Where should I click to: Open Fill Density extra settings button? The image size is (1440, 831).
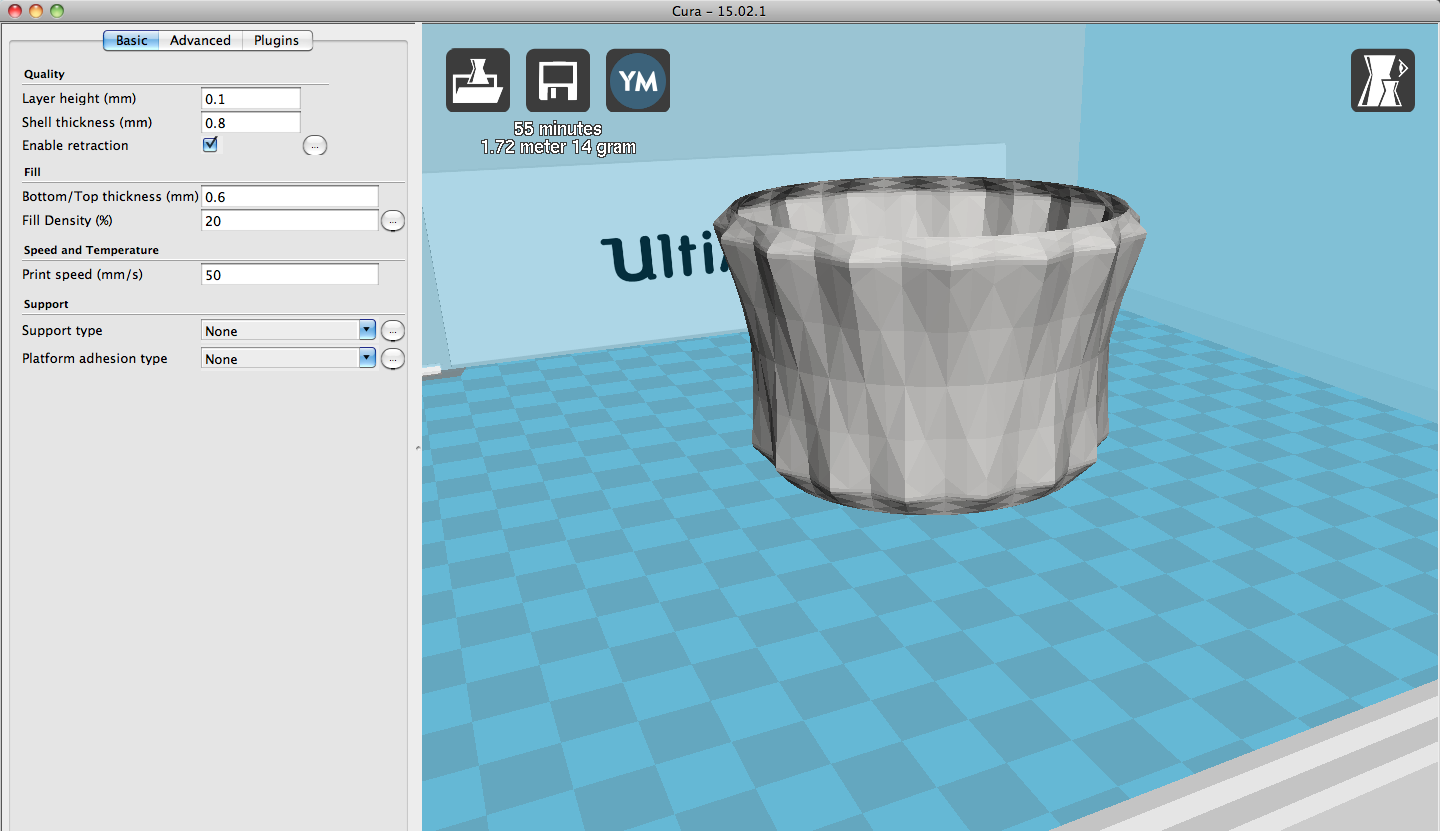click(393, 221)
